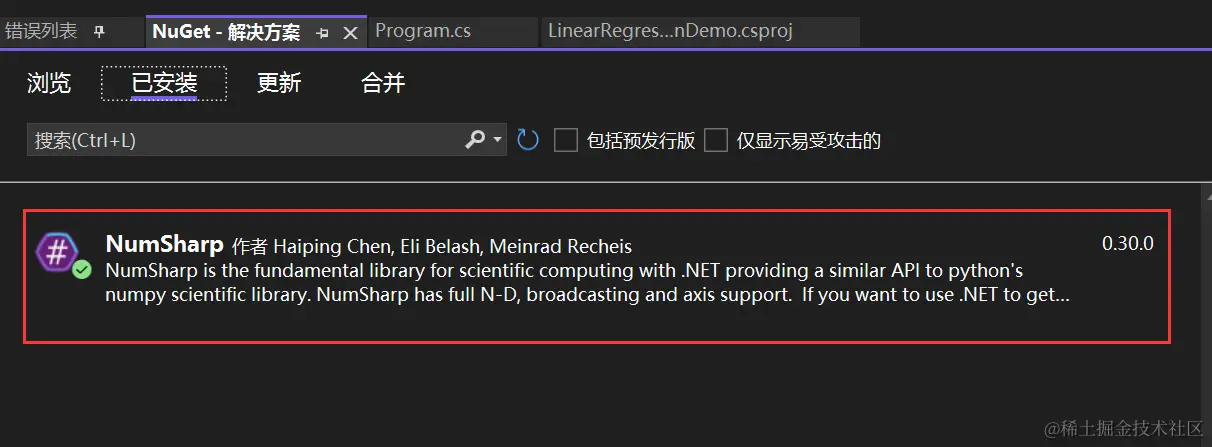The width and height of the screenshot is (1212, 447).
Task: Click the NumSharp version 0.30.0 label
Action: click(1128, 243)
